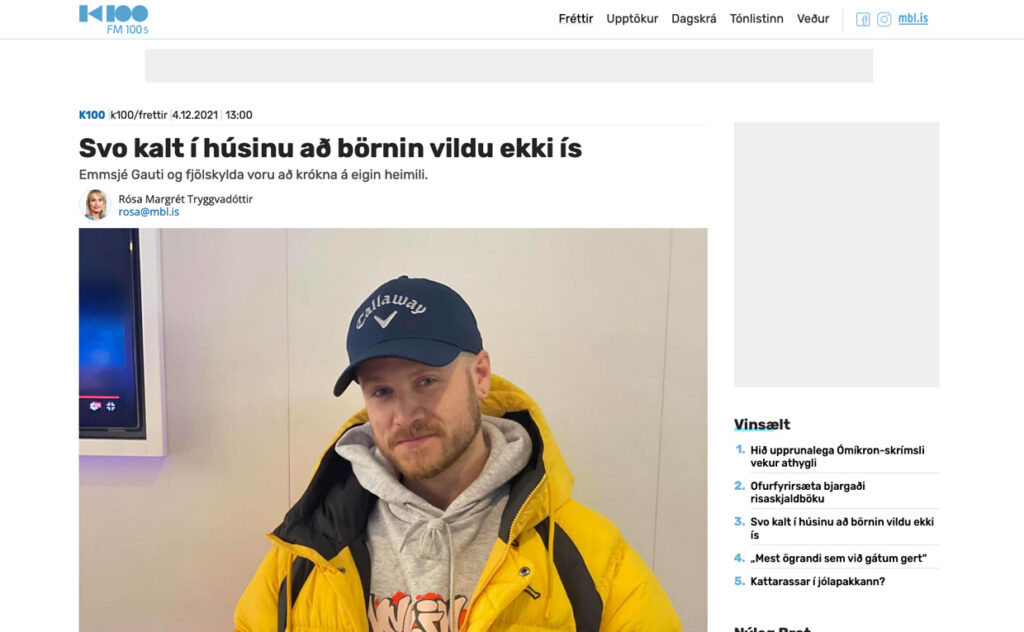Go to the Fréttir menu item
Viewport: 1024px width, 632px height.
click(575, 19)
